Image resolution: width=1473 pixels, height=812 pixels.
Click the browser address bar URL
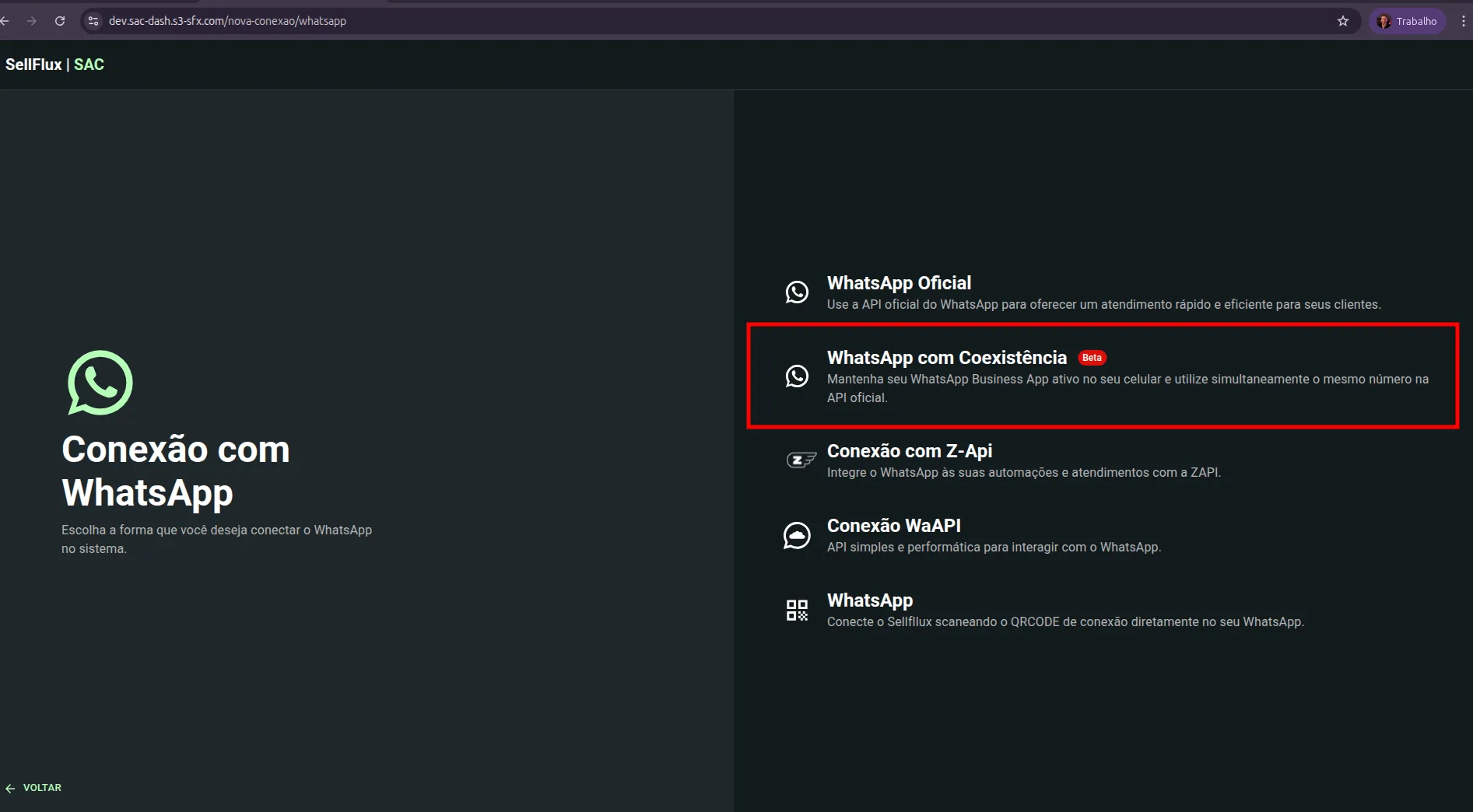pos(227,21)
